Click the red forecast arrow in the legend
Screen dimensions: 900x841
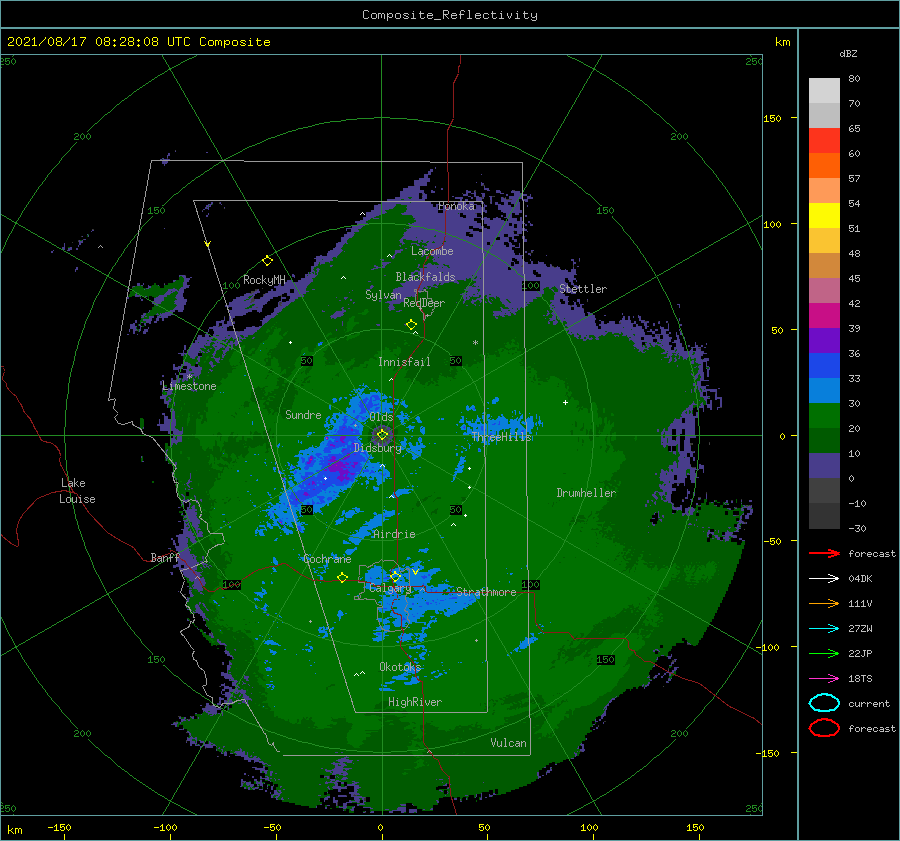coord(824,553)
